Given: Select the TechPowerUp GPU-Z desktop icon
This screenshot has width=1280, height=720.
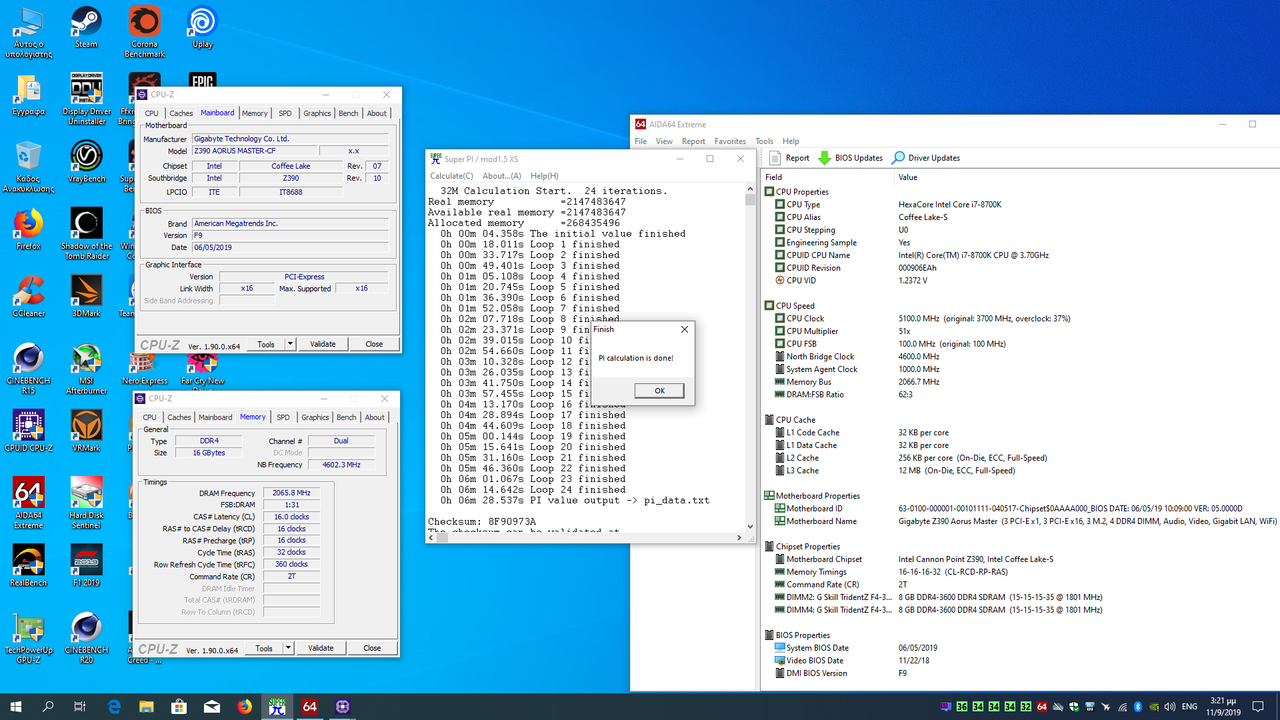Looking at the screenshot, I should point(28,638).
